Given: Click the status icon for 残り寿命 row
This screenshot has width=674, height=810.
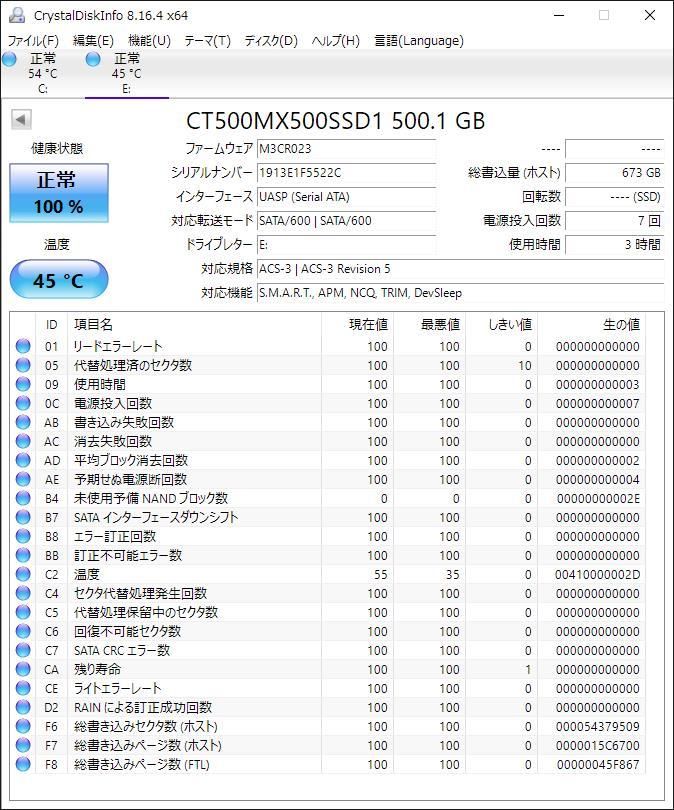Looking at the screenshot, I should click(23, 669).
